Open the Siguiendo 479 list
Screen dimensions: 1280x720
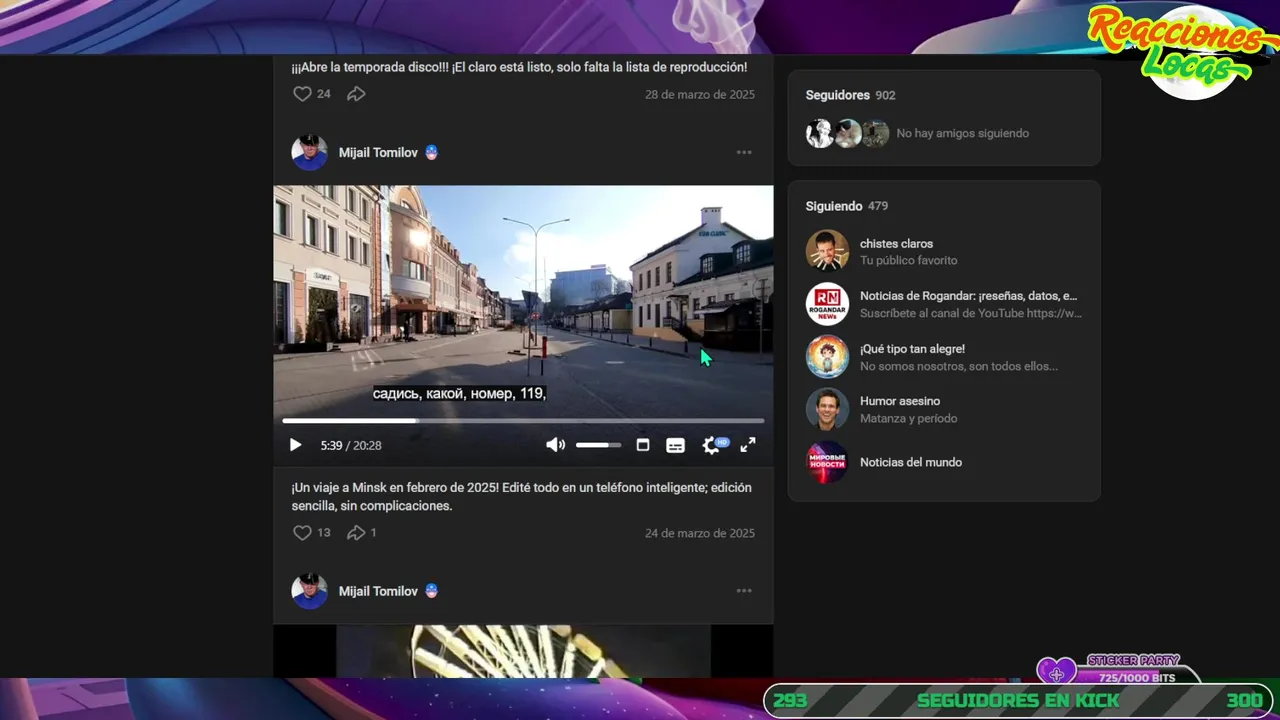[847, 206]
